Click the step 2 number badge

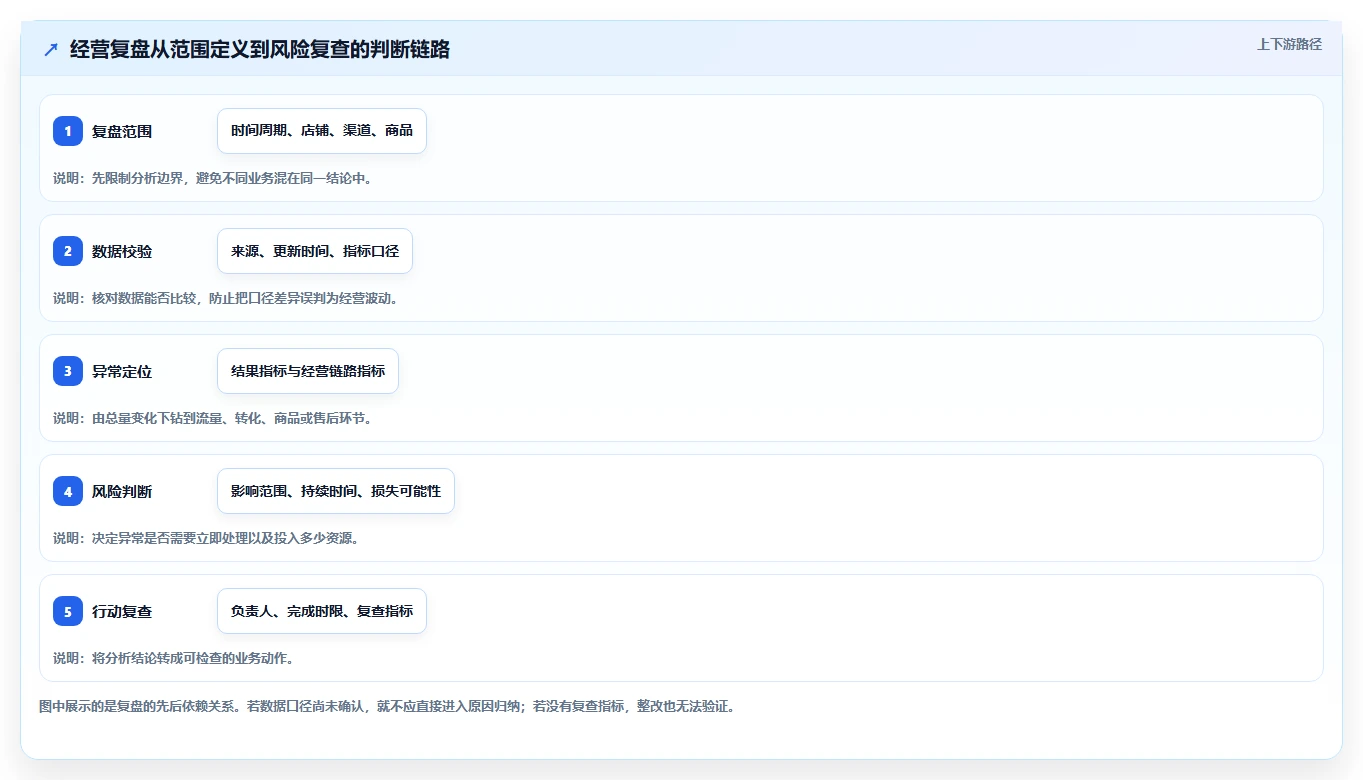tap(68, 251)
